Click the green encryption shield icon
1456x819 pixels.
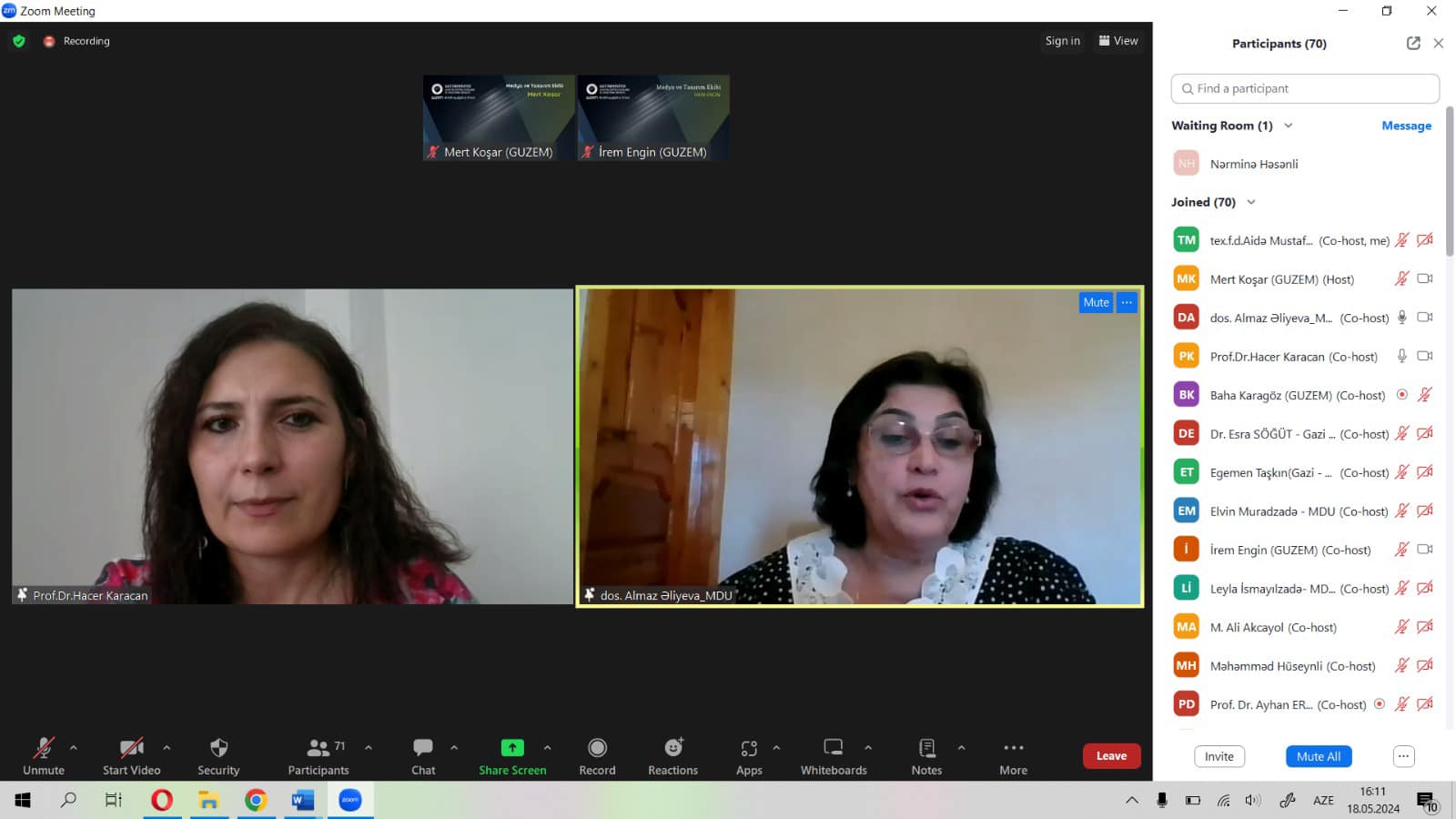click(19, 41)
